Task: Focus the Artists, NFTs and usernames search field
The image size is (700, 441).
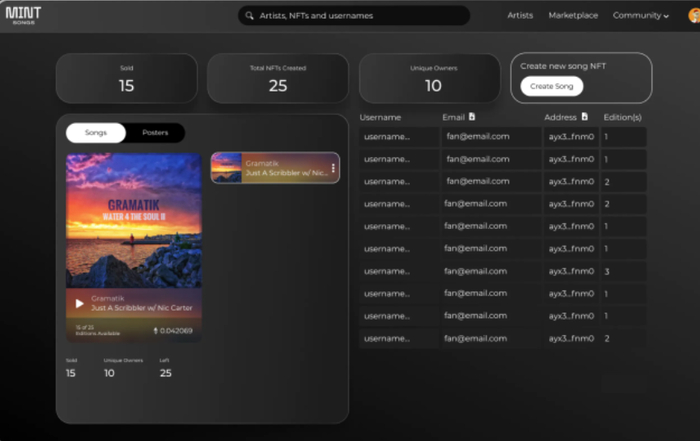Action: click(x=354, y=16)
